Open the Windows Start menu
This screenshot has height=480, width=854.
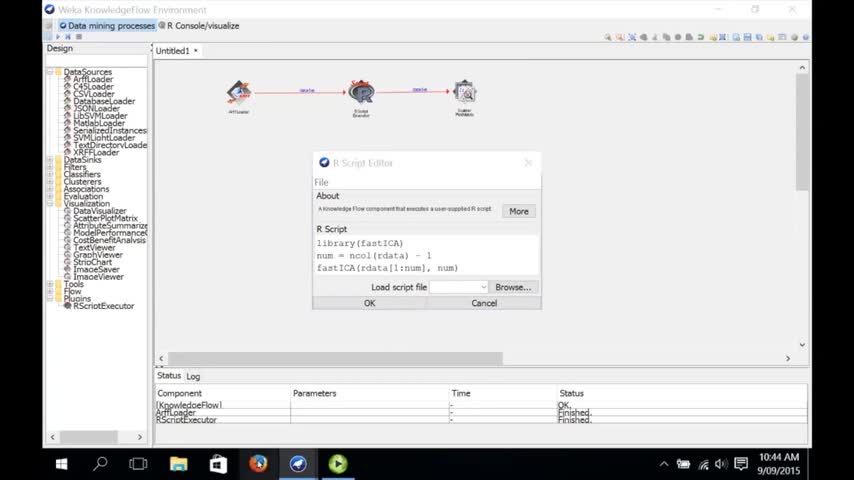(62, 464)
